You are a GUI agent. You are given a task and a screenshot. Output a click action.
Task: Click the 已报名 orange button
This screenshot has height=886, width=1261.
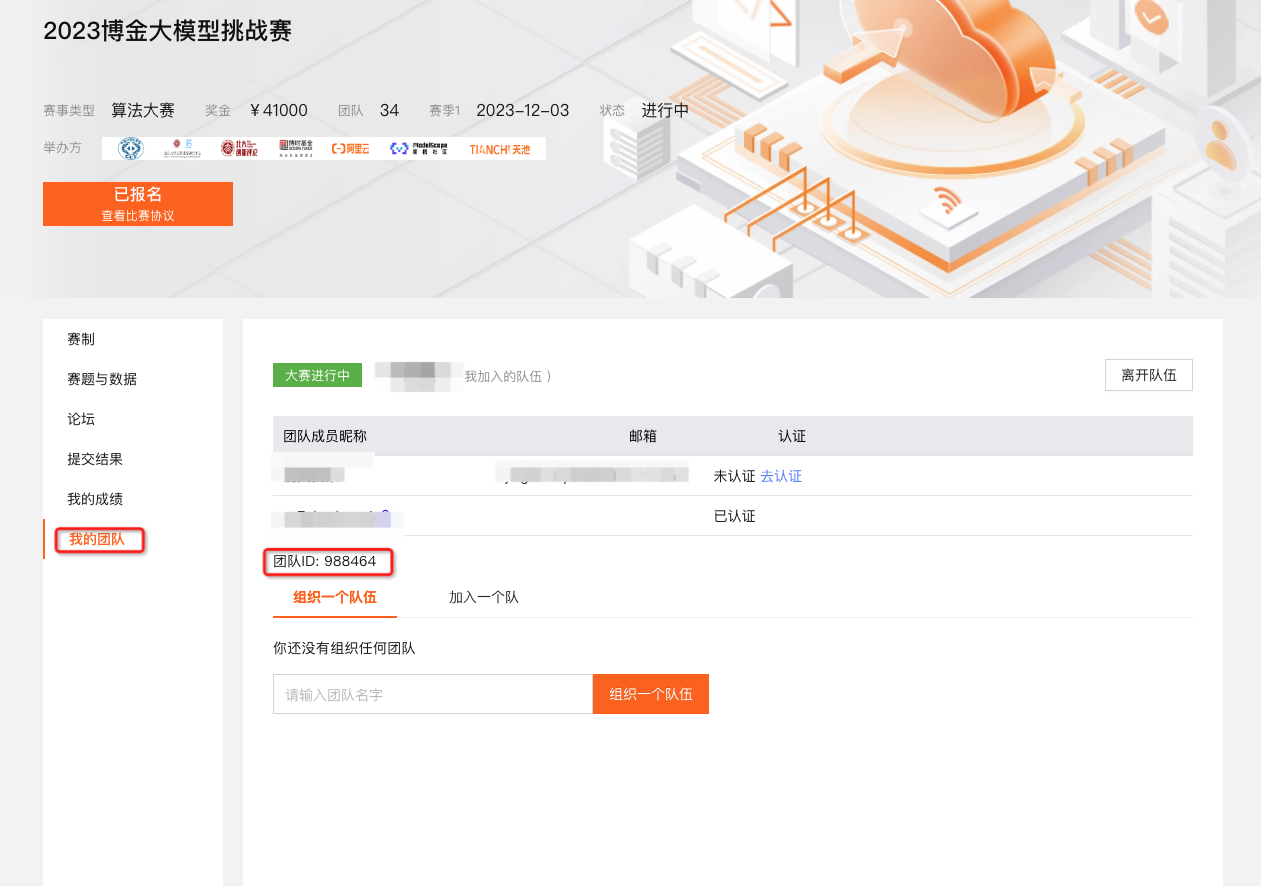pos(138,204)
